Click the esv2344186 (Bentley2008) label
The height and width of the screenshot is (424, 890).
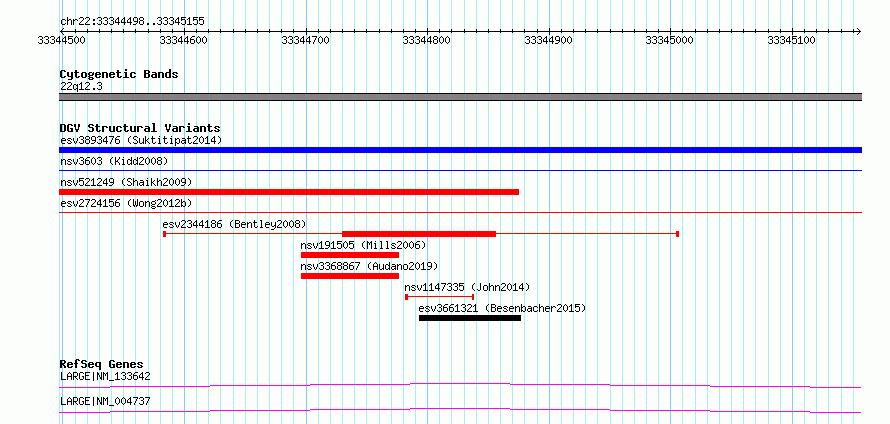pyautogui.click(x=234, y=224)
